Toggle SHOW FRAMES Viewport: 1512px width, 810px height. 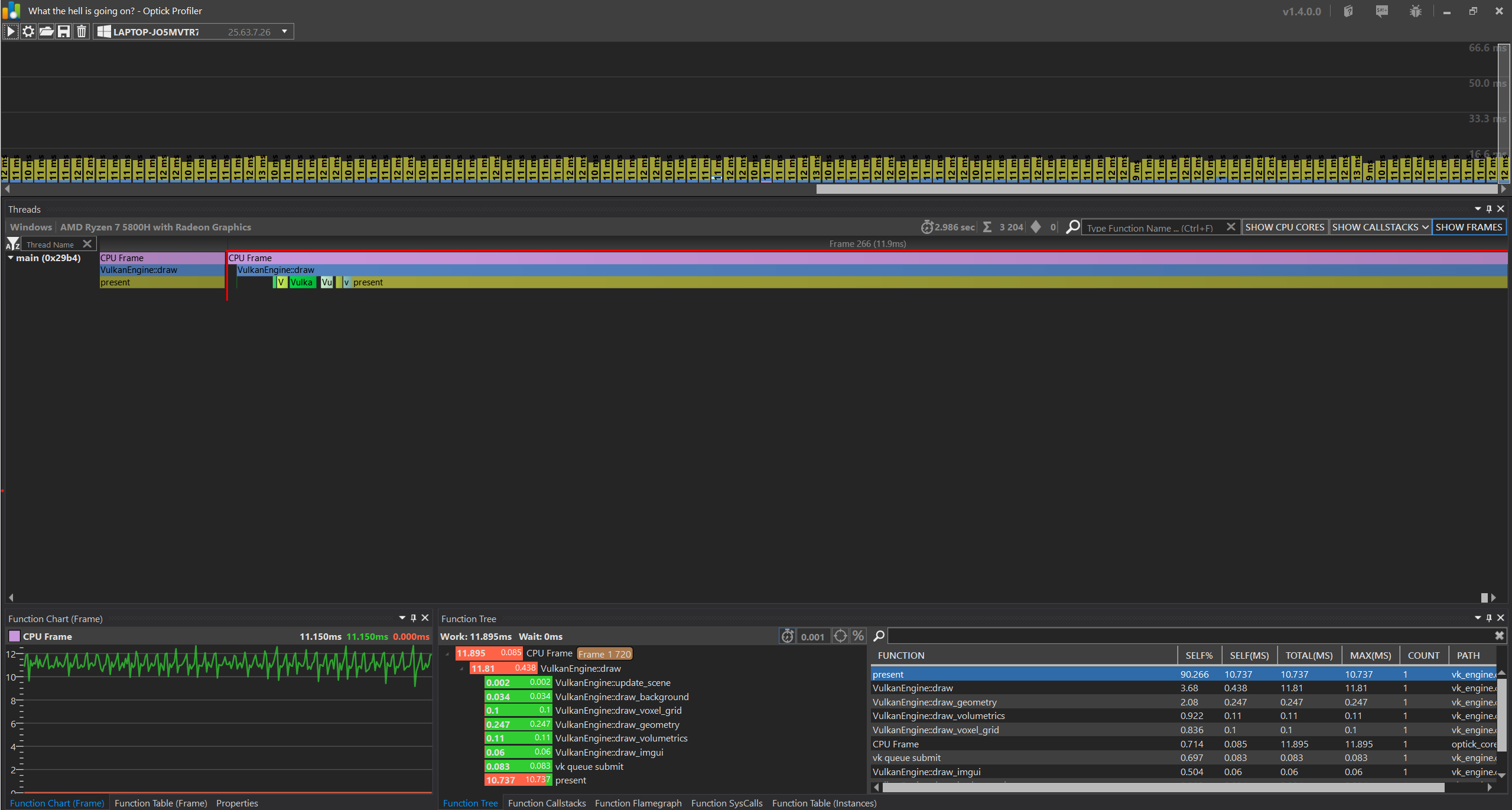pyautogui.click(x=1469, y=227)
